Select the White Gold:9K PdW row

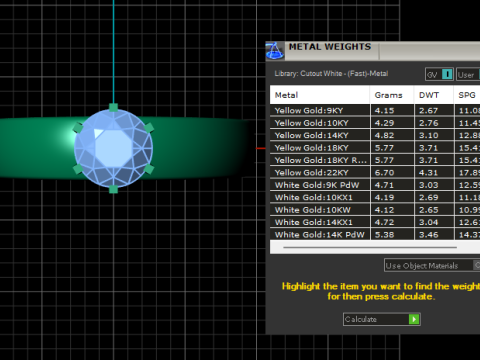click(x=375, y=185)
